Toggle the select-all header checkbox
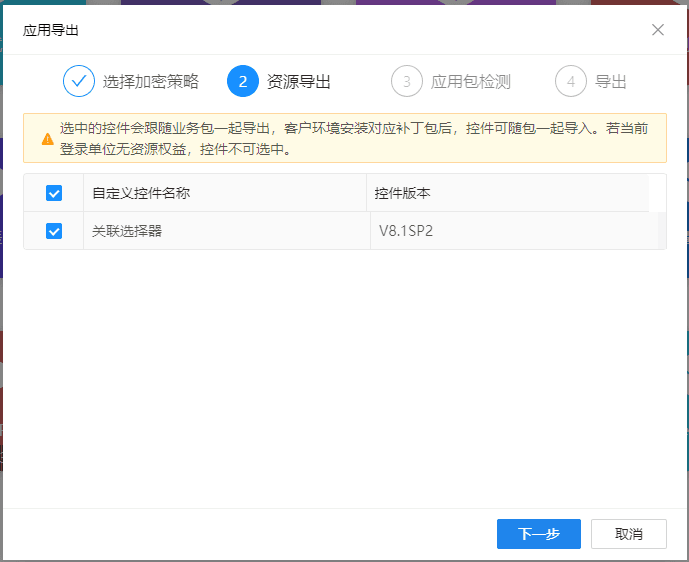The image size is (689, 562). pyautogui.click(x=54, y=193)
